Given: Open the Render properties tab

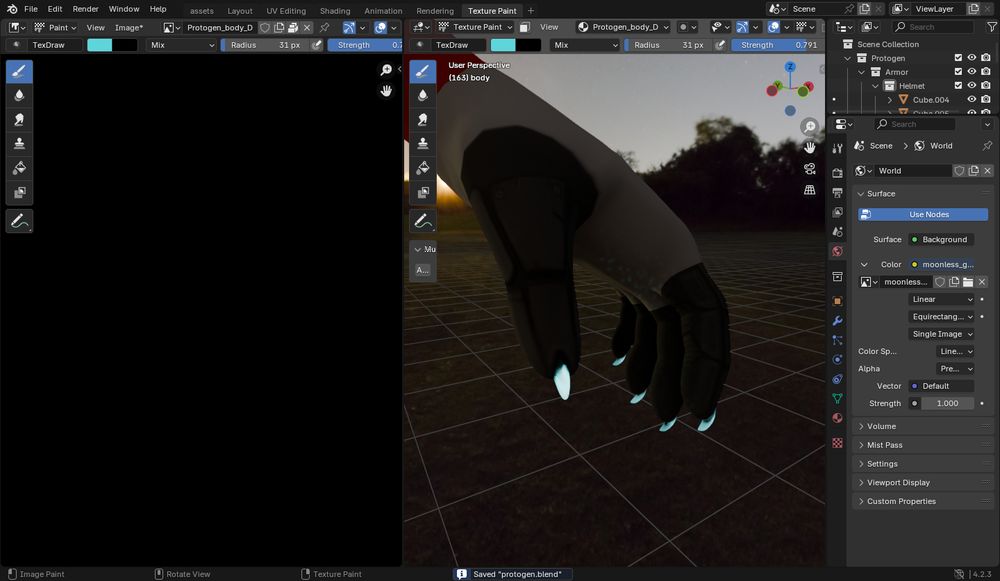Looking at the screenshot, I should pos(837,173).
